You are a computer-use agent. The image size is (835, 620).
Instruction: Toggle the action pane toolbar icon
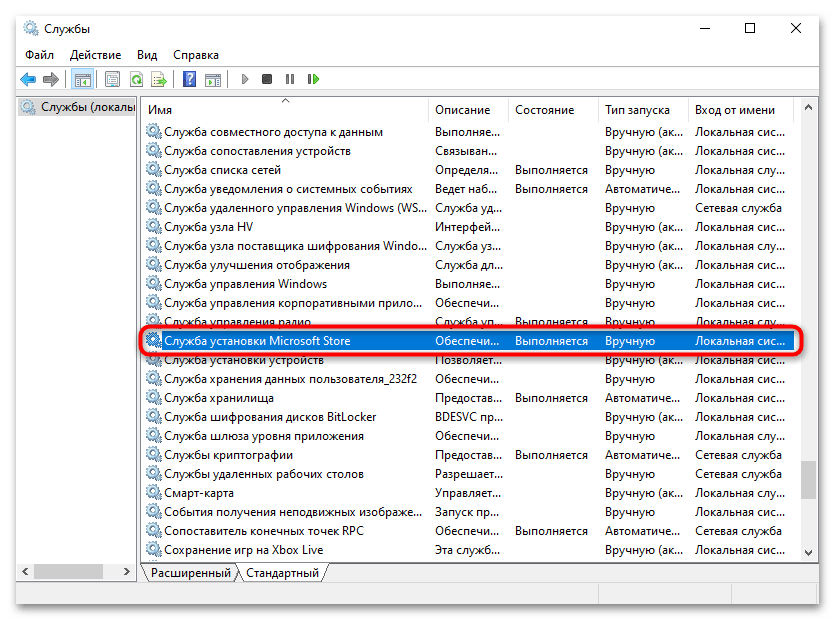click(x=213, y=79)
